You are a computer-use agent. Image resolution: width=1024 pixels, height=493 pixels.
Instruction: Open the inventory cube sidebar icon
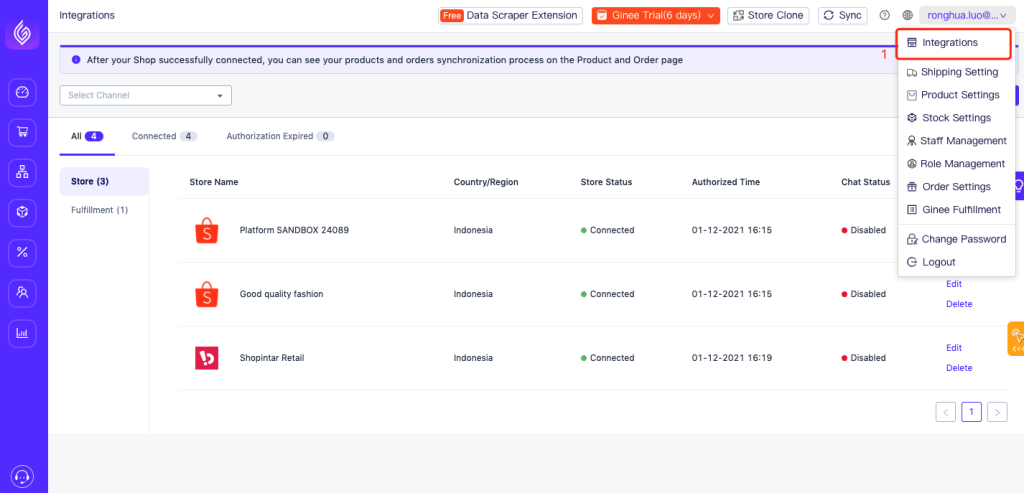pyautogui.click(x=22, y=212)
